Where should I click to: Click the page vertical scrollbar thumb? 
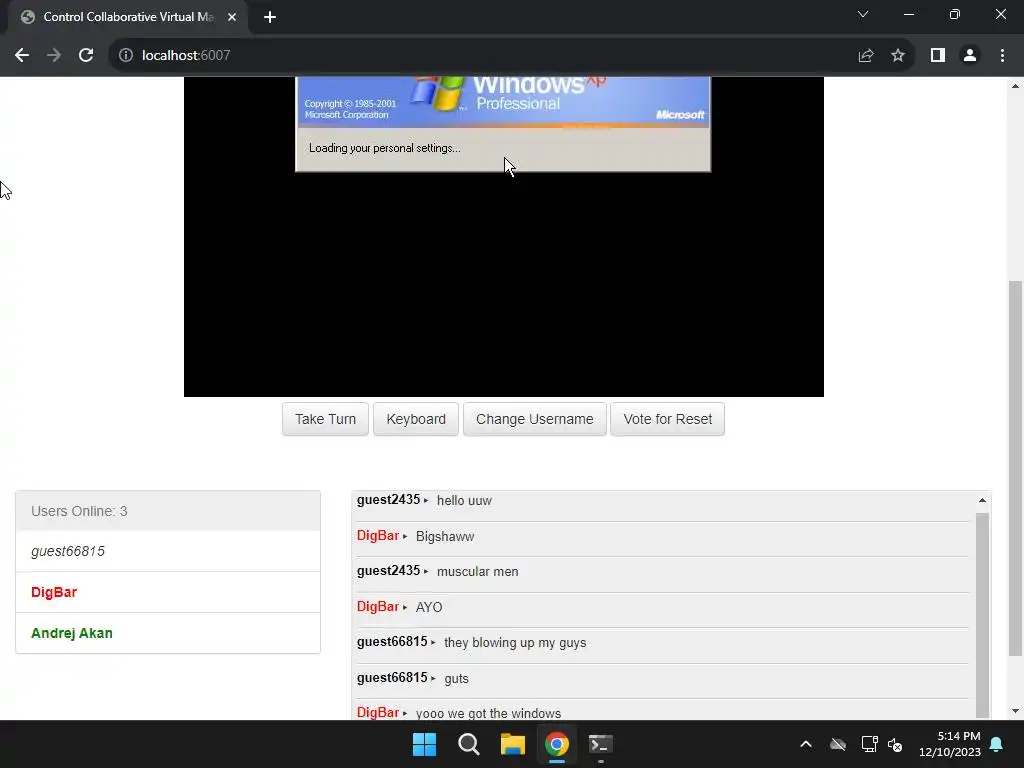[x=1015, y=468]
